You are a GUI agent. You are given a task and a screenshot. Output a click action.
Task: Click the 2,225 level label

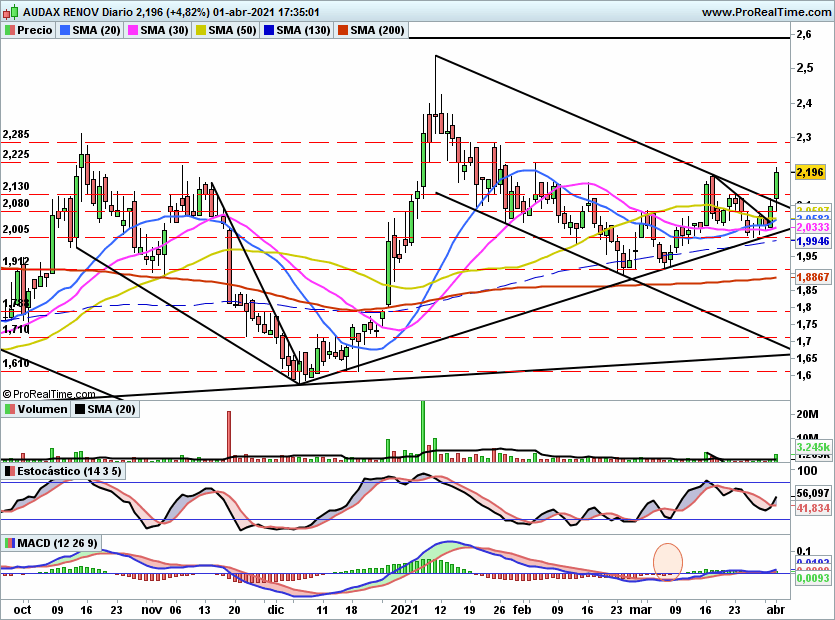pos(16,154)
